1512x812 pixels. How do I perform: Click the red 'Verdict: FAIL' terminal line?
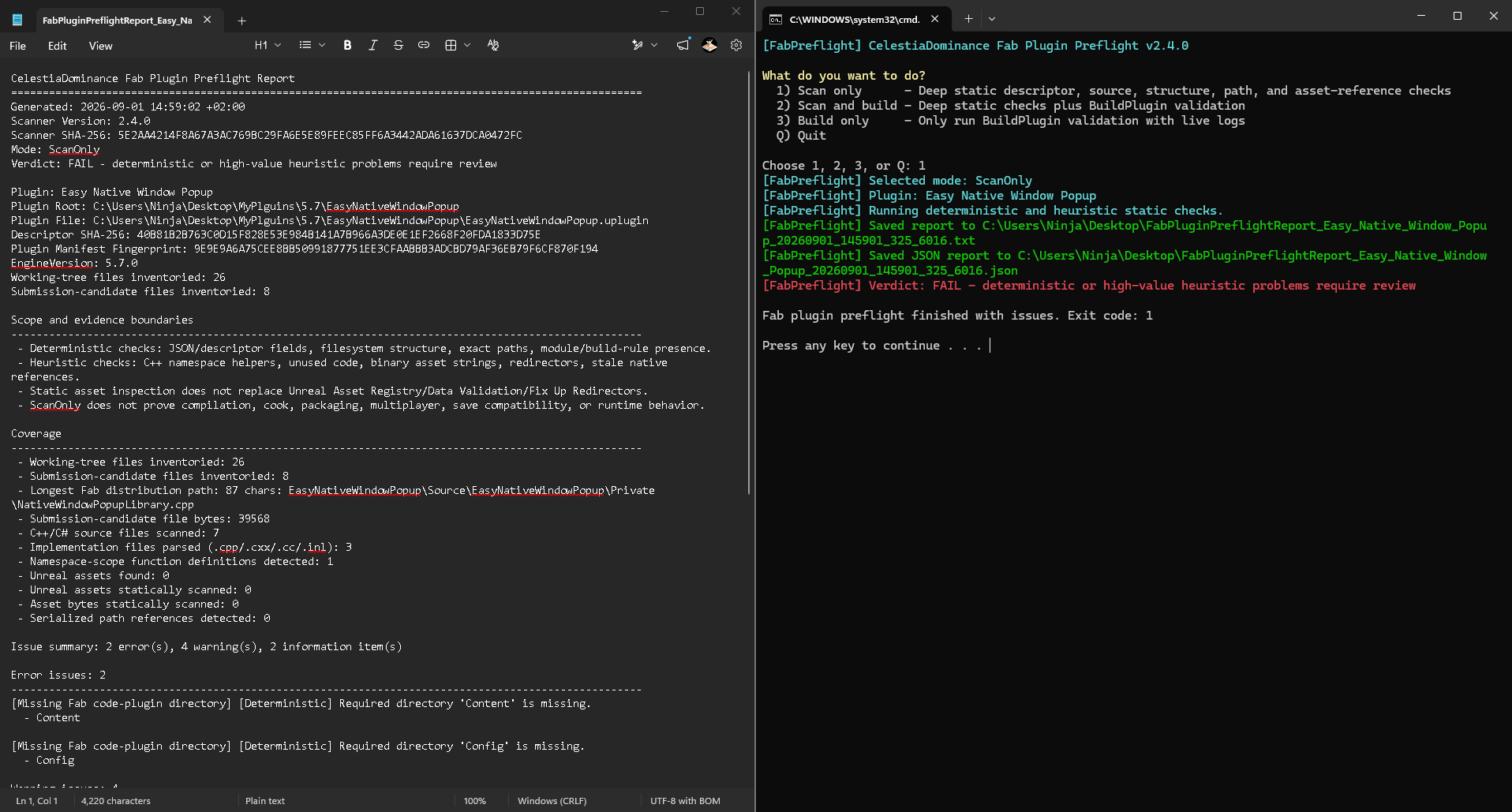click(1089, 286)
